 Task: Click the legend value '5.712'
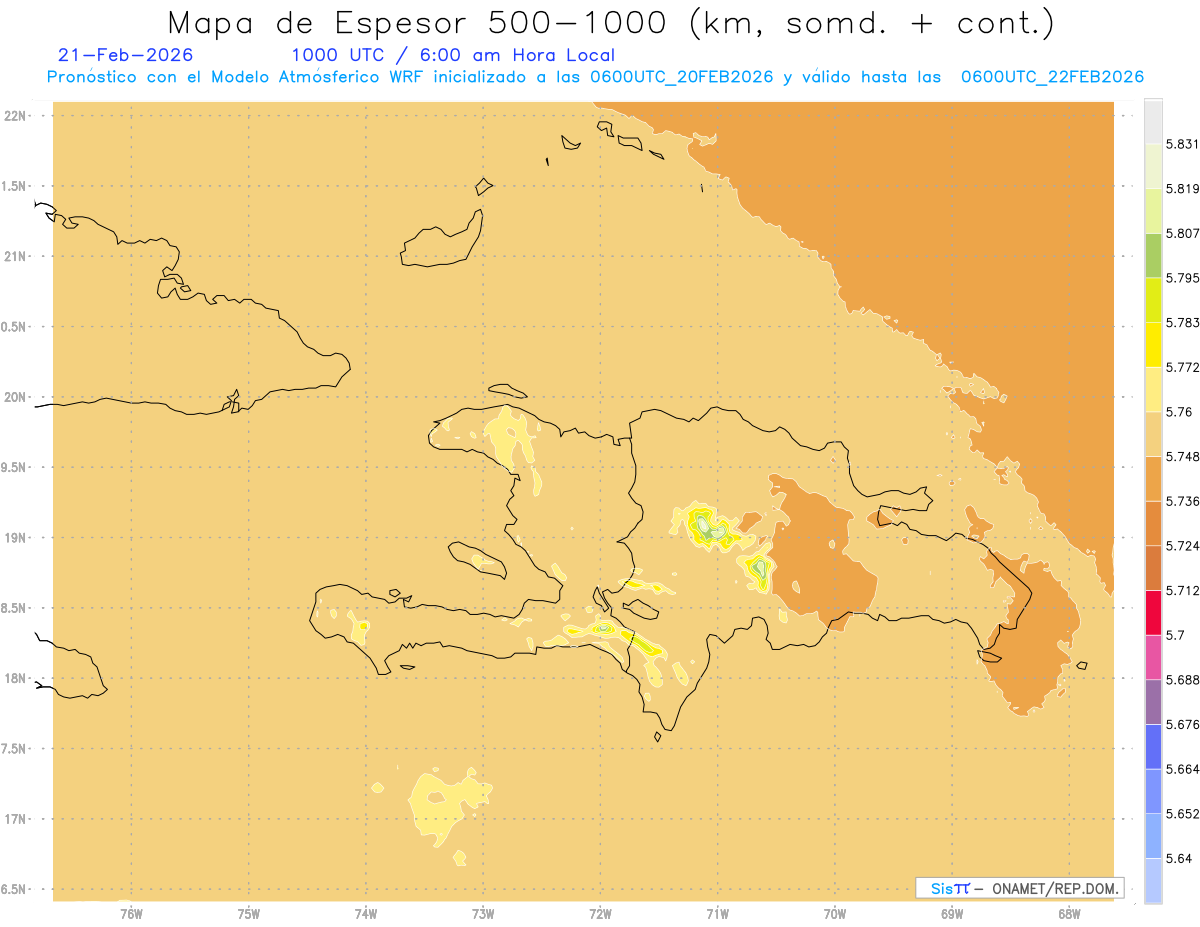(x=1182, y=590)
